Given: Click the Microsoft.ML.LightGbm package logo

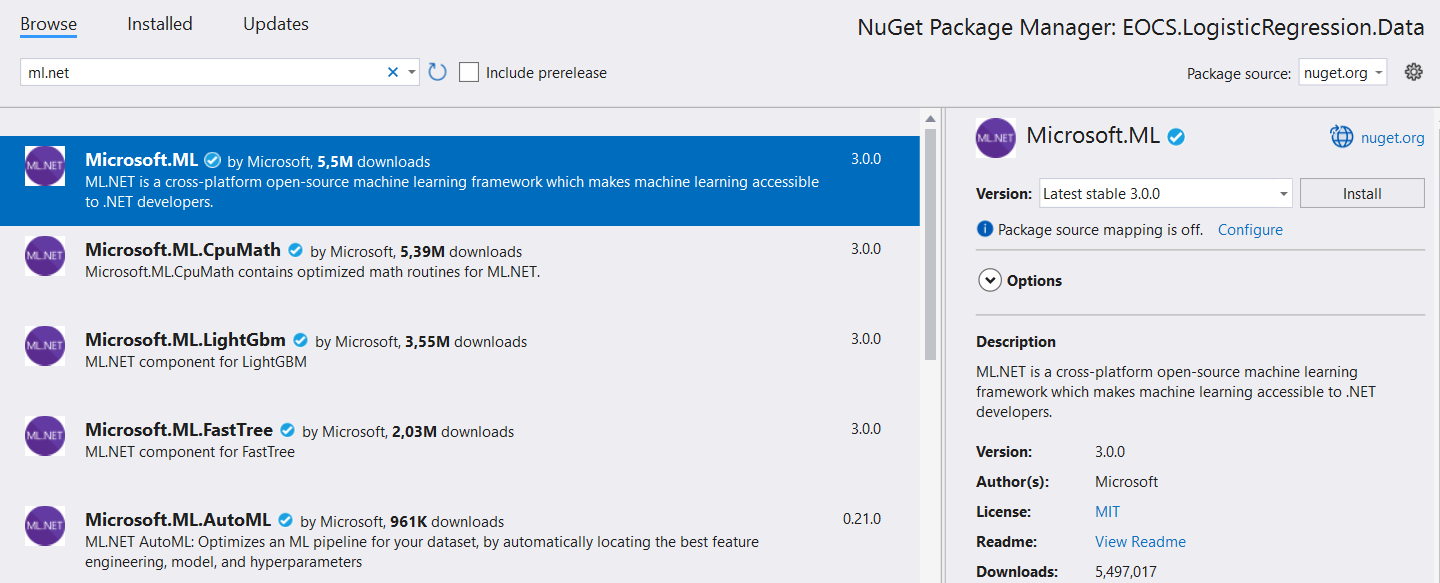Looking at the screenshot, I should pos(45,346).
